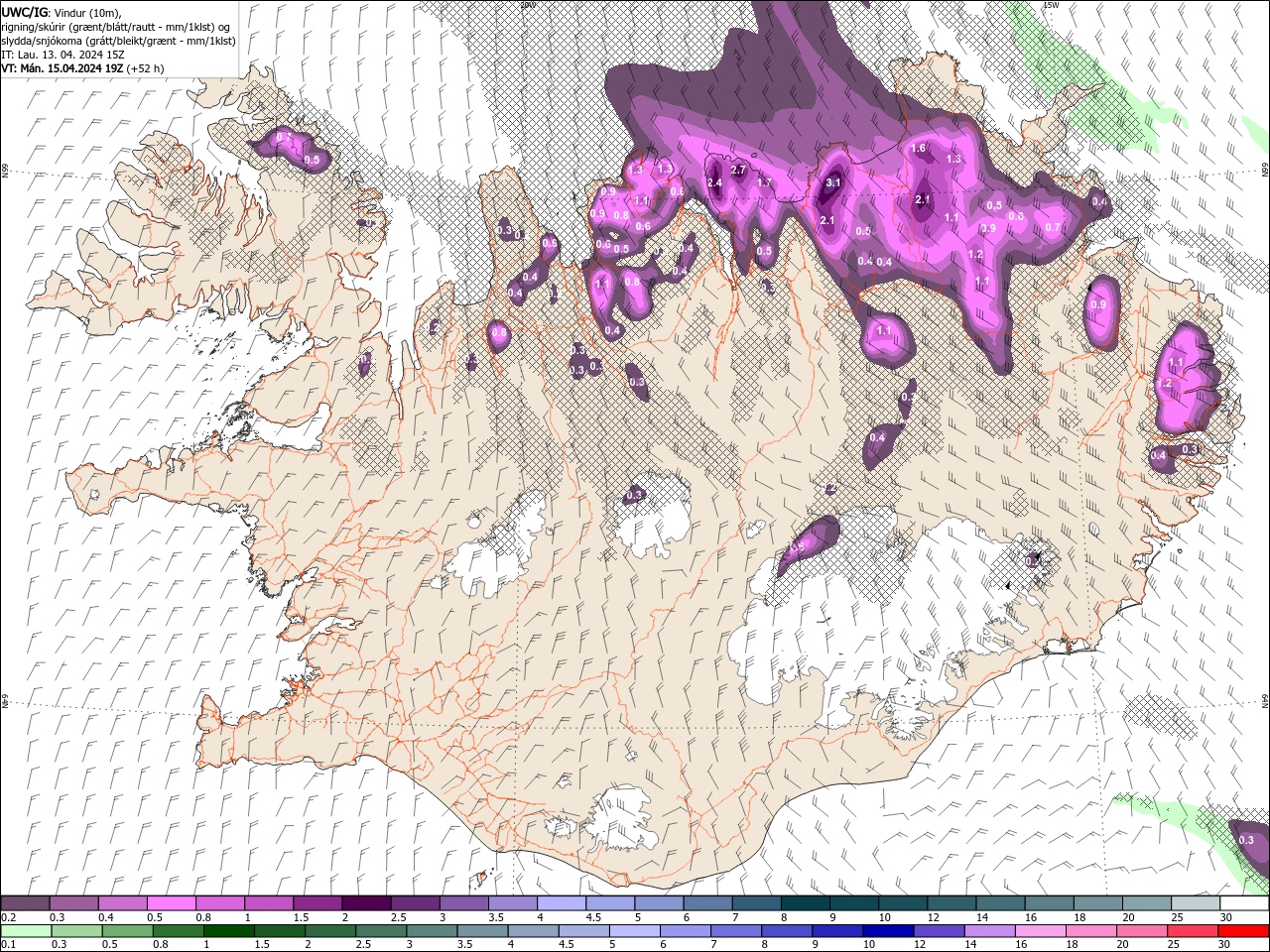The height and width of the screenshot is (952, 1270).
Task: Pick the pink lower swatch between 16 and 18
Action: [1040, 931]
